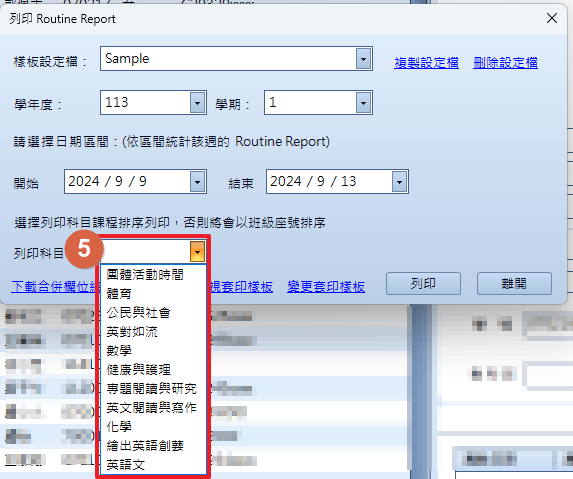Select 公民與社會 from the dropdown list

138,312
